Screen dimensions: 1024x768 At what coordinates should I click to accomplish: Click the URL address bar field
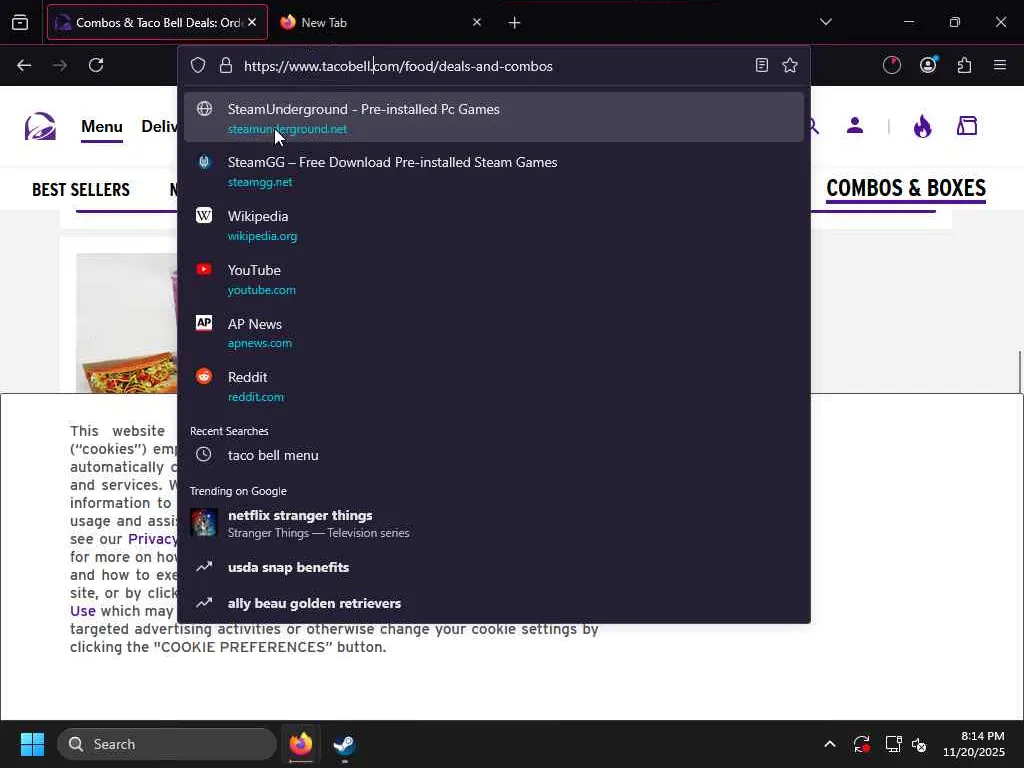coord(494,66)
